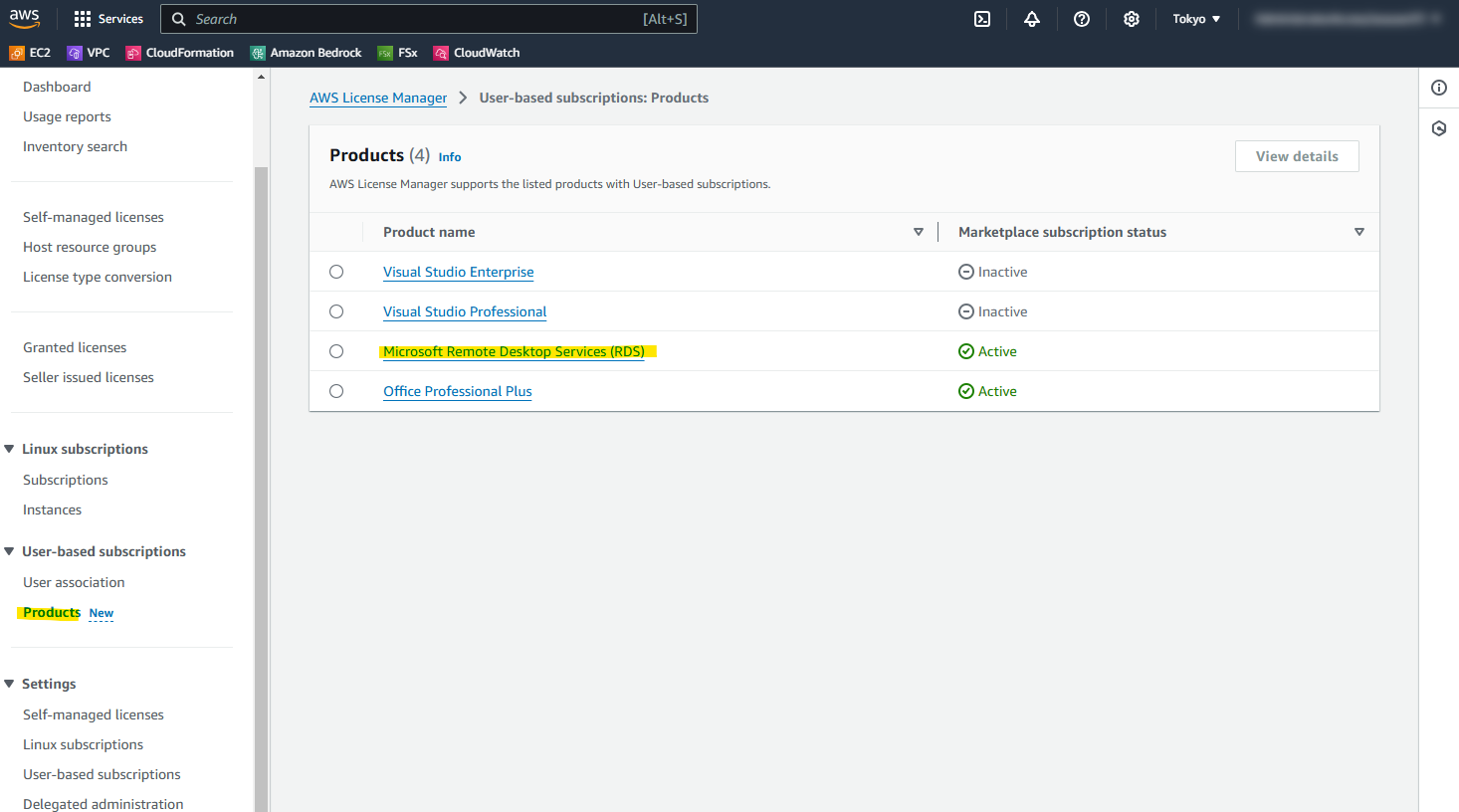Open the info panel icon on right edge
This screenshot has width=1459, height=812.
1439,88
